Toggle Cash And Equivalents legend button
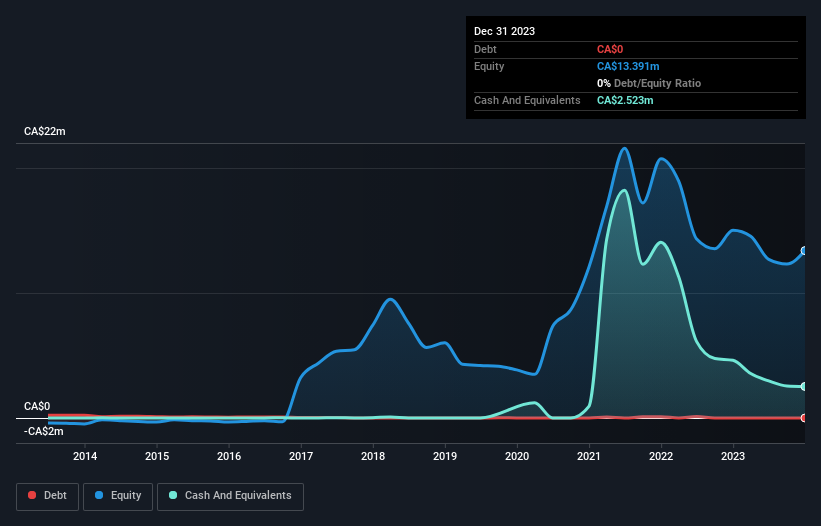This screenshot has width=821, height=526. click(230, 496)
